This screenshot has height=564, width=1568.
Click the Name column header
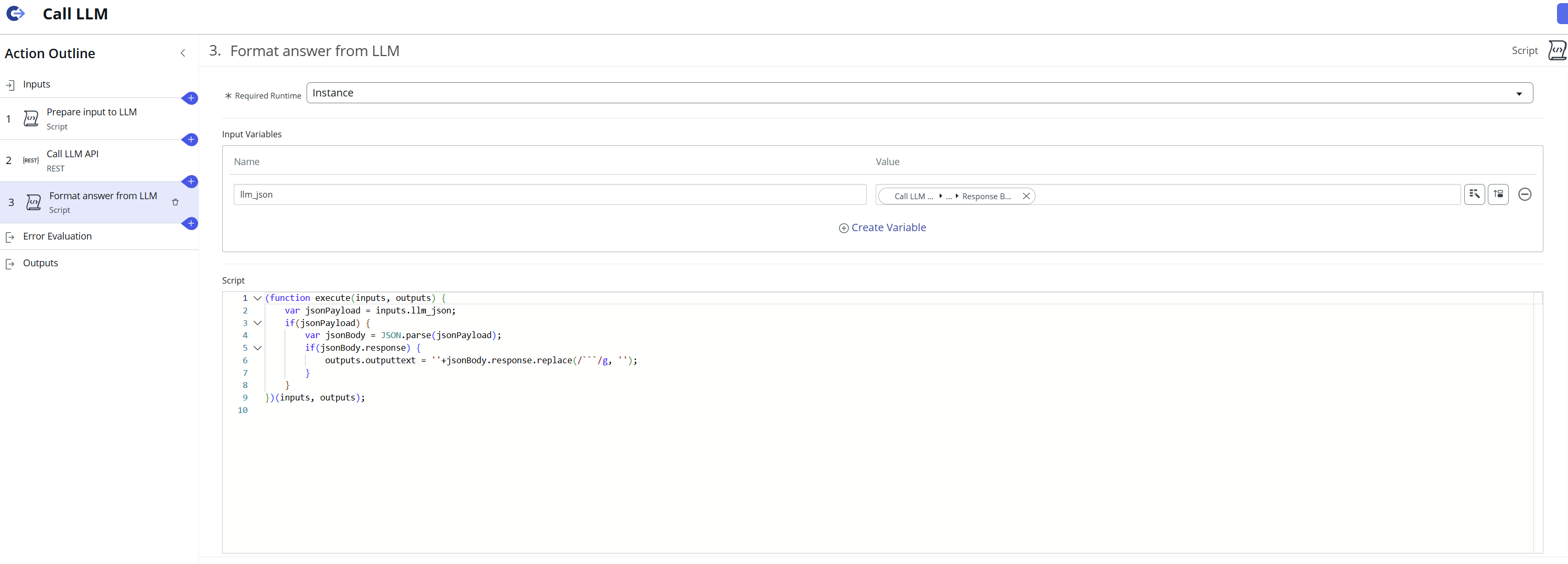coord(246,162)
